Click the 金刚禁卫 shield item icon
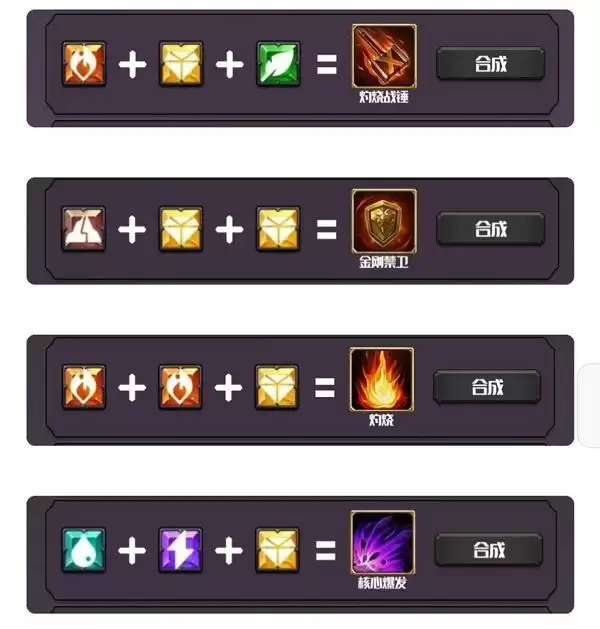Viewport: 600px width, 629px height. pos(384,221)
